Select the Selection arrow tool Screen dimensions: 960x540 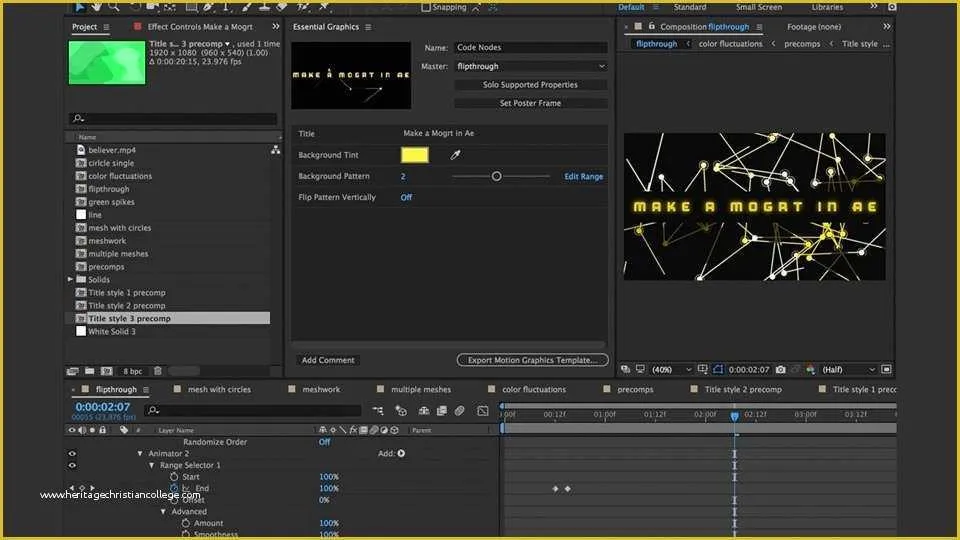[x=80, y=7]
